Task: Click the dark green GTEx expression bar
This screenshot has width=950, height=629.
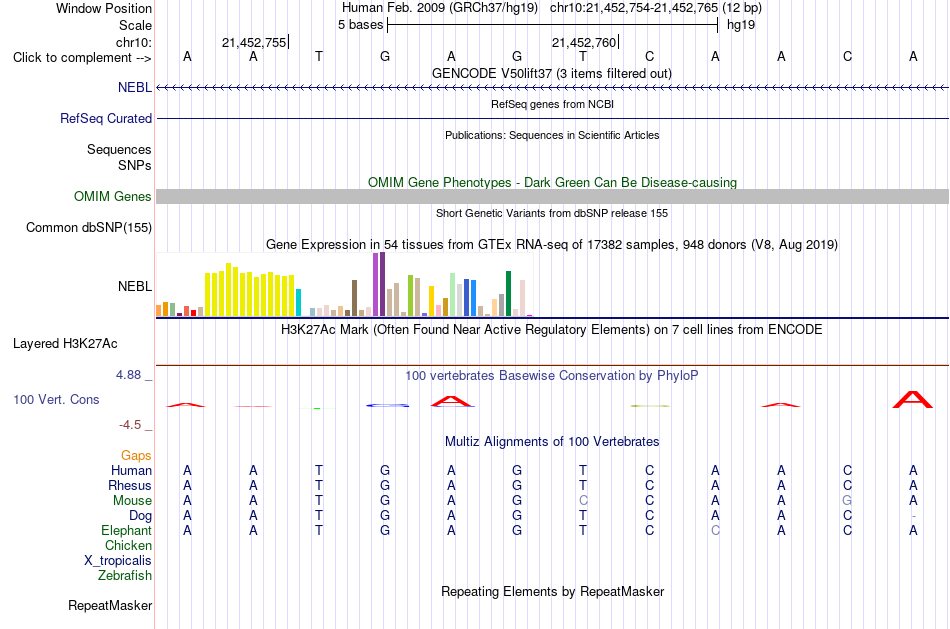Action: click(x=508, y=294)
